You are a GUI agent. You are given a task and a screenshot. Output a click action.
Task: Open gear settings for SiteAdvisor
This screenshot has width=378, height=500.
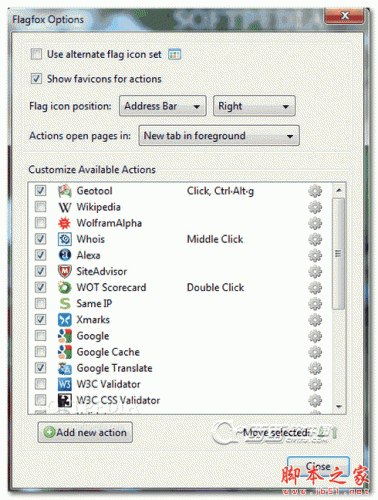pos(315,271)
